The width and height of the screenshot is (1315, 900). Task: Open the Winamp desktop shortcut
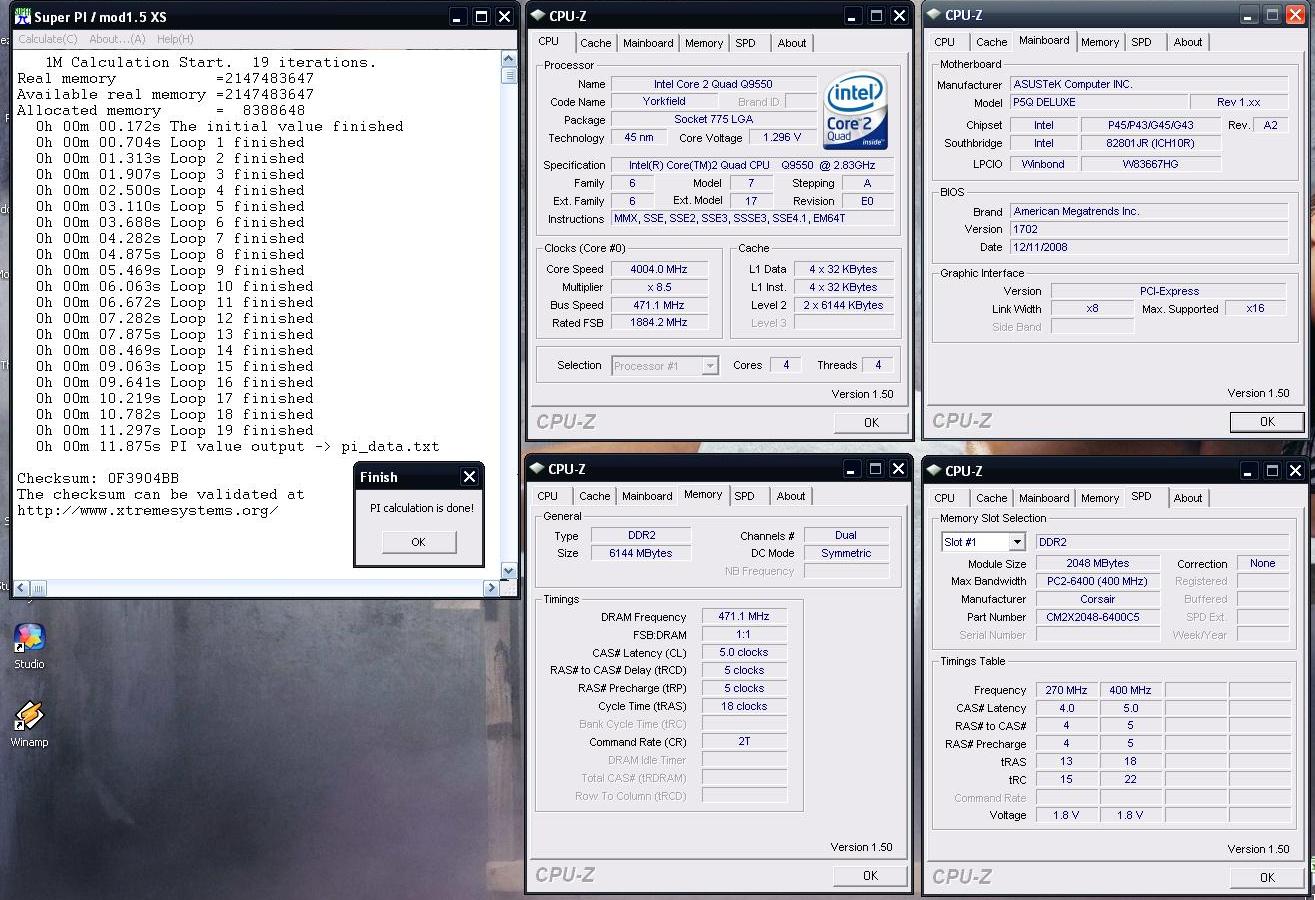(x=29, y=724)
